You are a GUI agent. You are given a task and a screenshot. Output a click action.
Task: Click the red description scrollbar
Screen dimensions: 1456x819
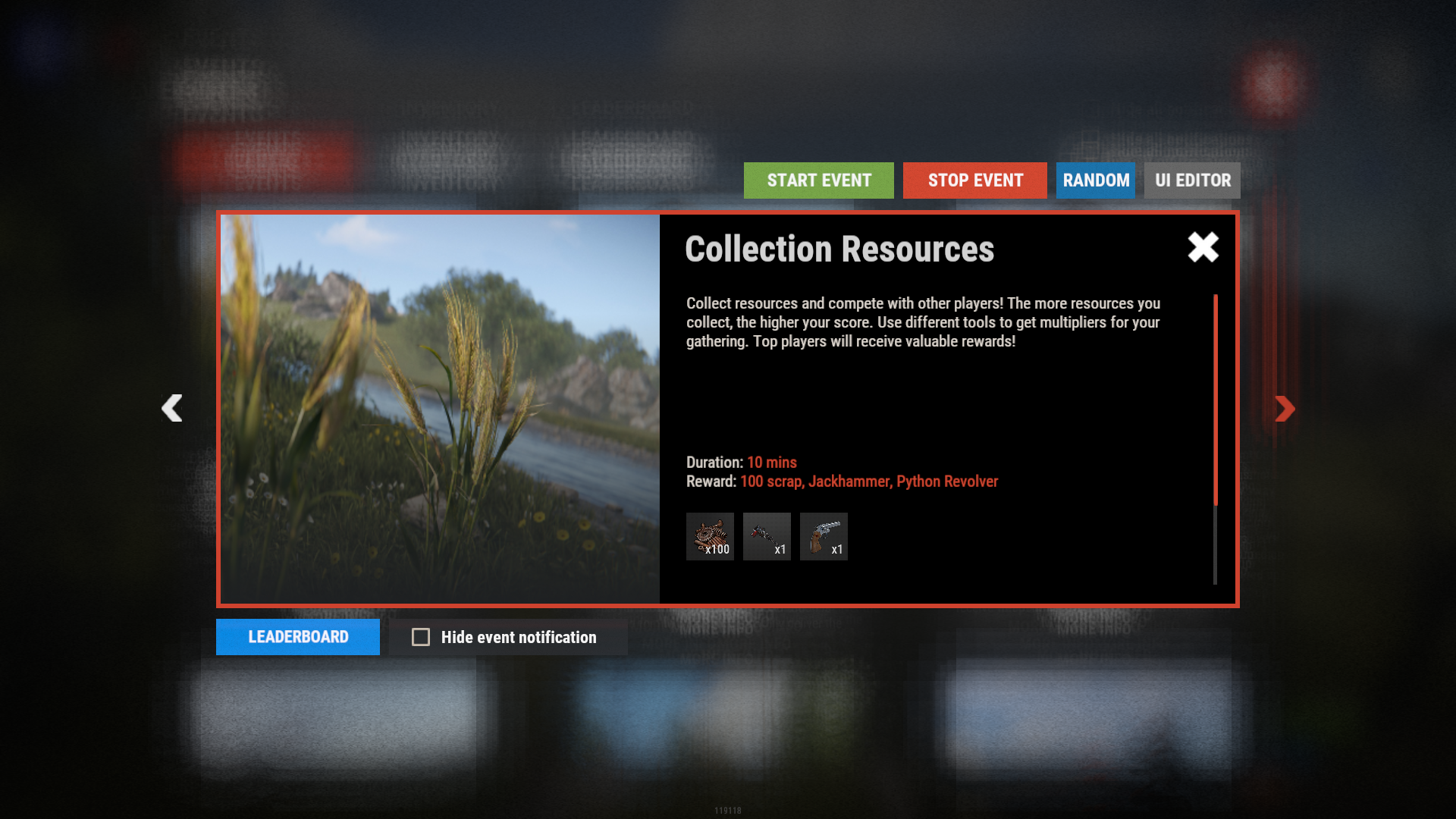tap(1215, 400)
